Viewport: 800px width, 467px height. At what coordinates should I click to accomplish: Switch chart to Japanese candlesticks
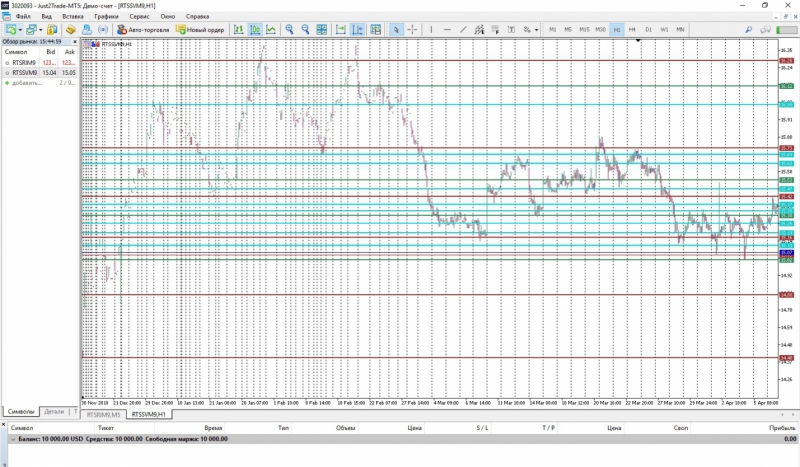(x=255, y=30)
